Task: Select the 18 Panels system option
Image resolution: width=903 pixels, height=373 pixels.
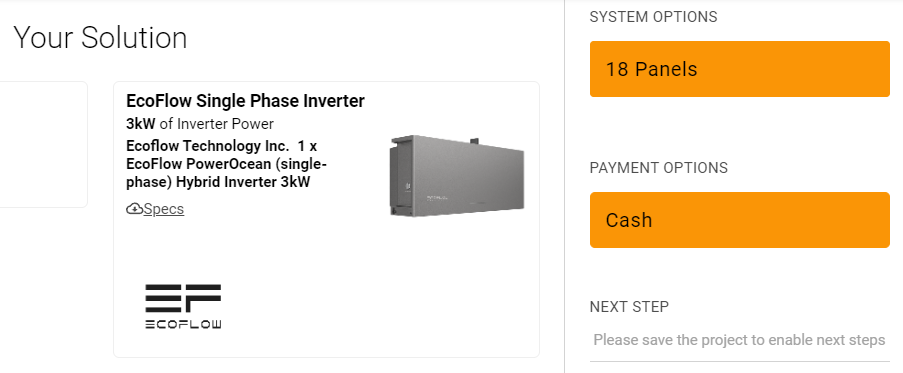Action: click(x=739, y=69)
